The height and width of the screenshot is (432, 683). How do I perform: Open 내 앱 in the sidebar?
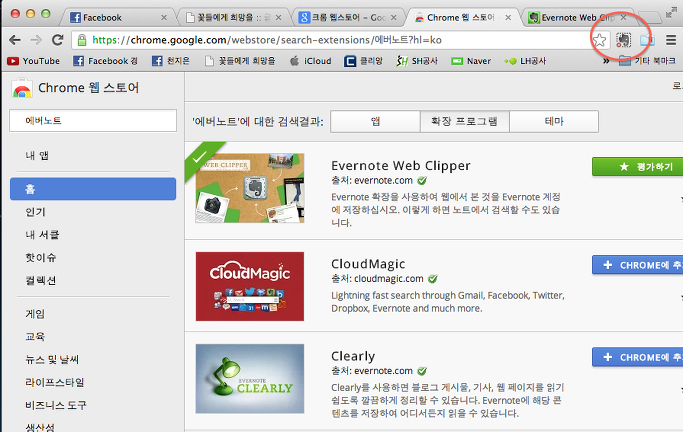pos(37,155)
